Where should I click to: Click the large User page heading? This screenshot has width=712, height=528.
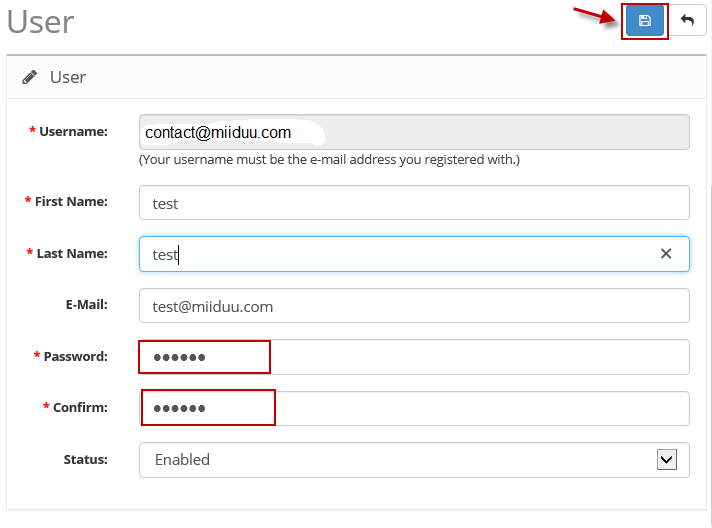[40, 22]
